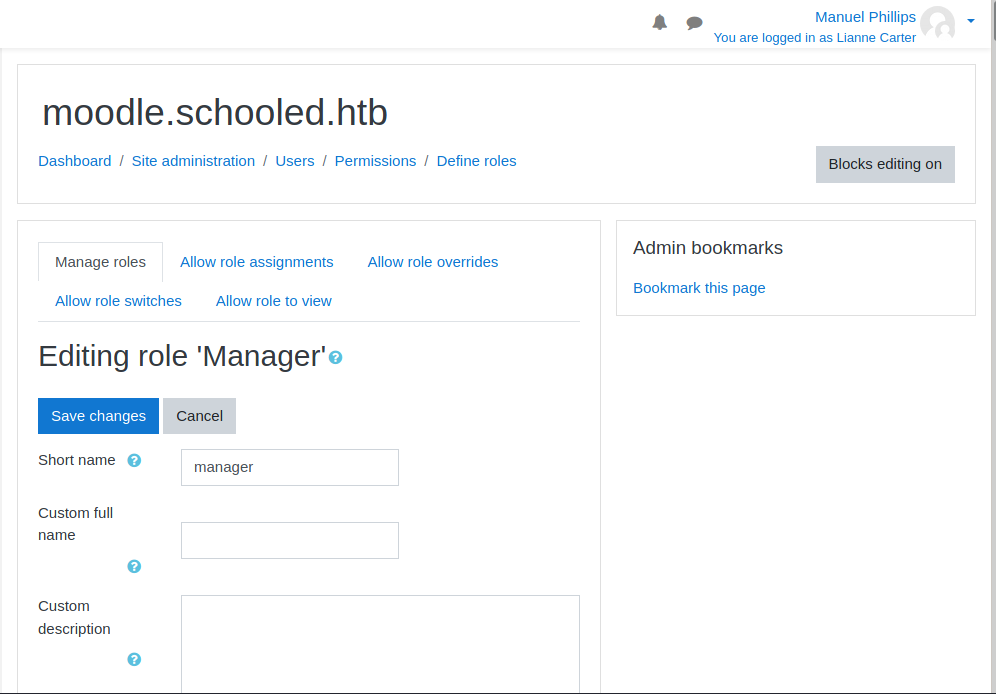This screenshot has height=694, width=996.
Task: Click help icon next to Short name
Action: [134, 461]
